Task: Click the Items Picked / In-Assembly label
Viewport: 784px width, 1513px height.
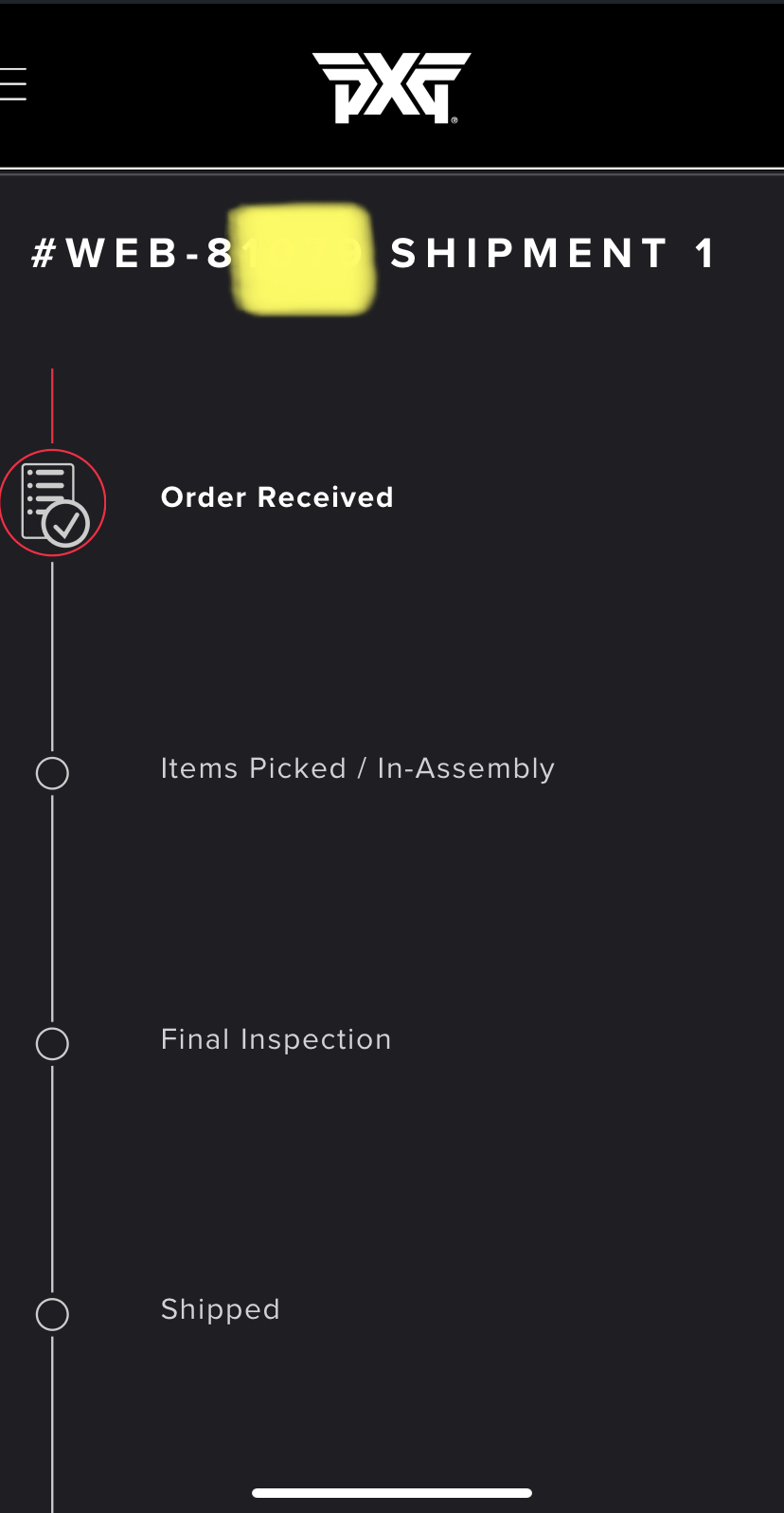Action: [x=357, y=768]
